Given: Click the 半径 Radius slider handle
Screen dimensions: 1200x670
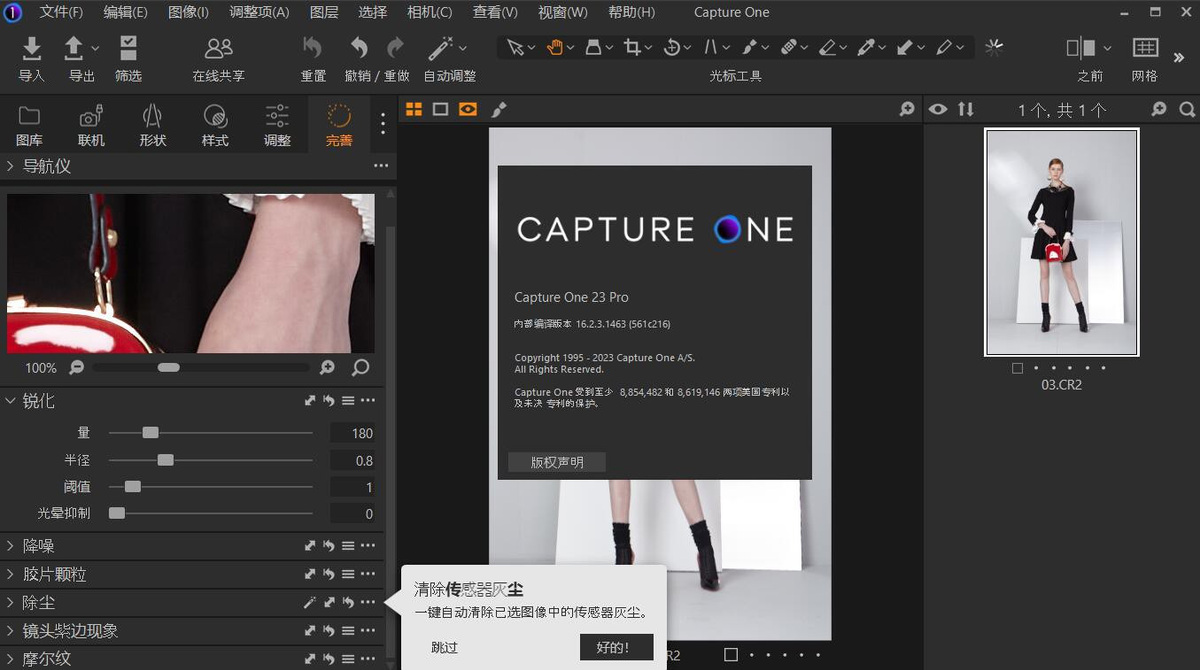Looking at the screenshot, I should [x=166, y=460].
